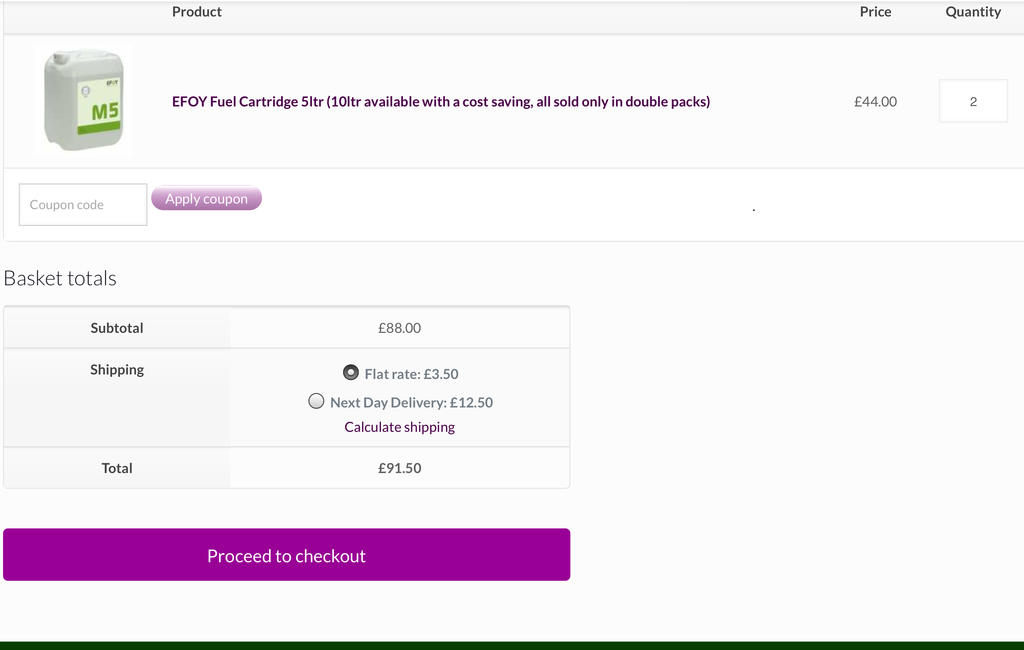Expand the Calculate shipping link

(399, 427)
